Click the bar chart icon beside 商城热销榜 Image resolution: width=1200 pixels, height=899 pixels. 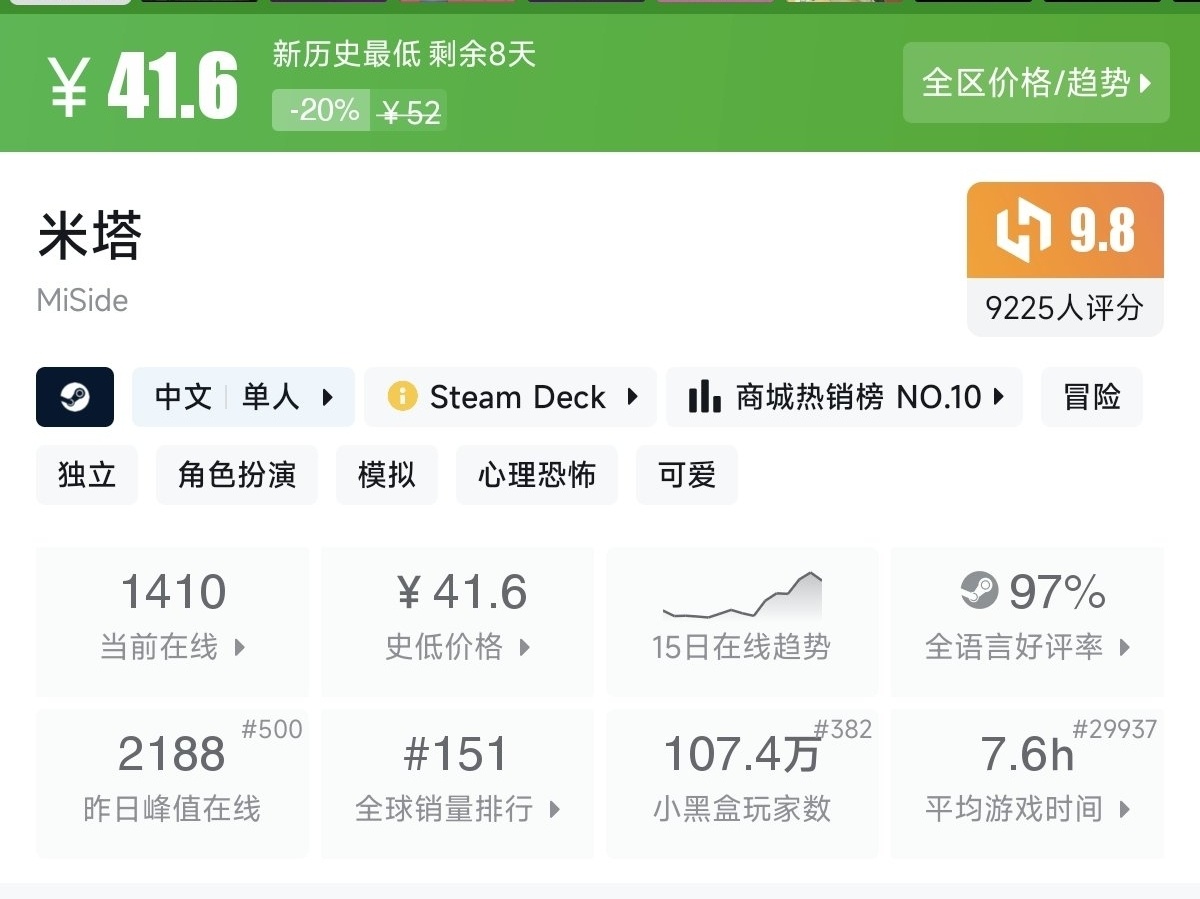coord(705,397)
